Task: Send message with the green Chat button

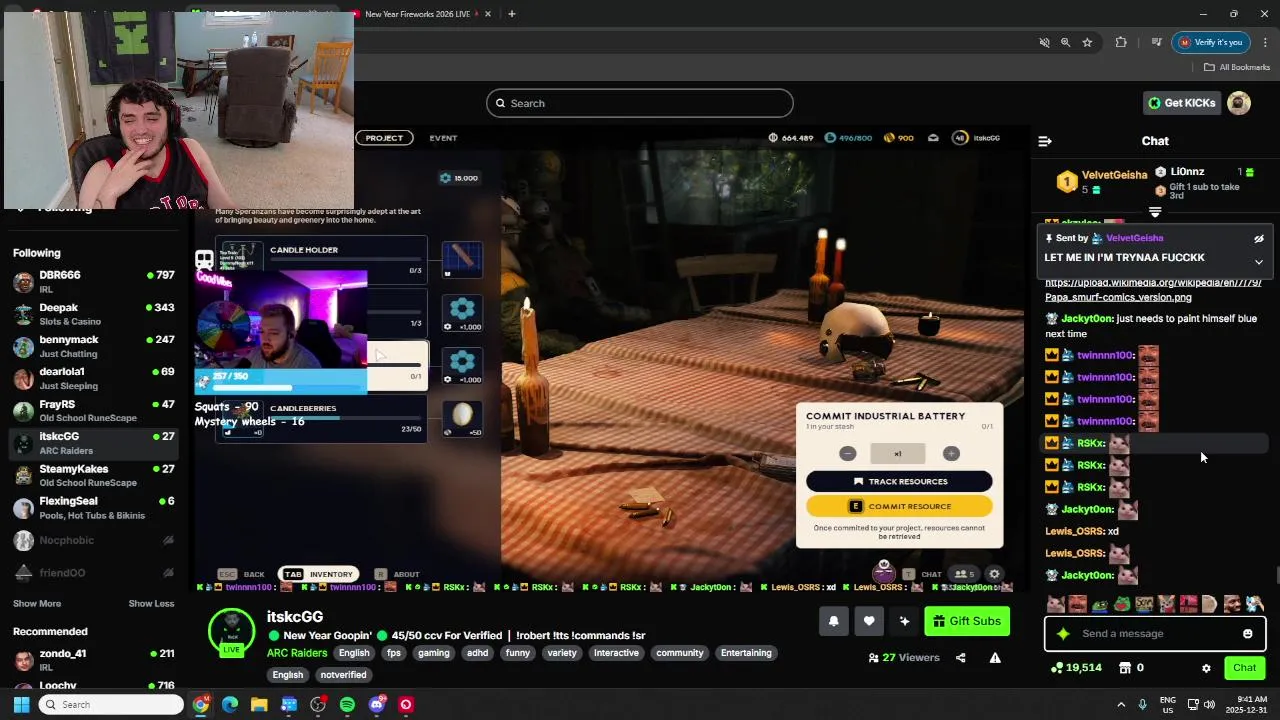Action: (1244, 668)
